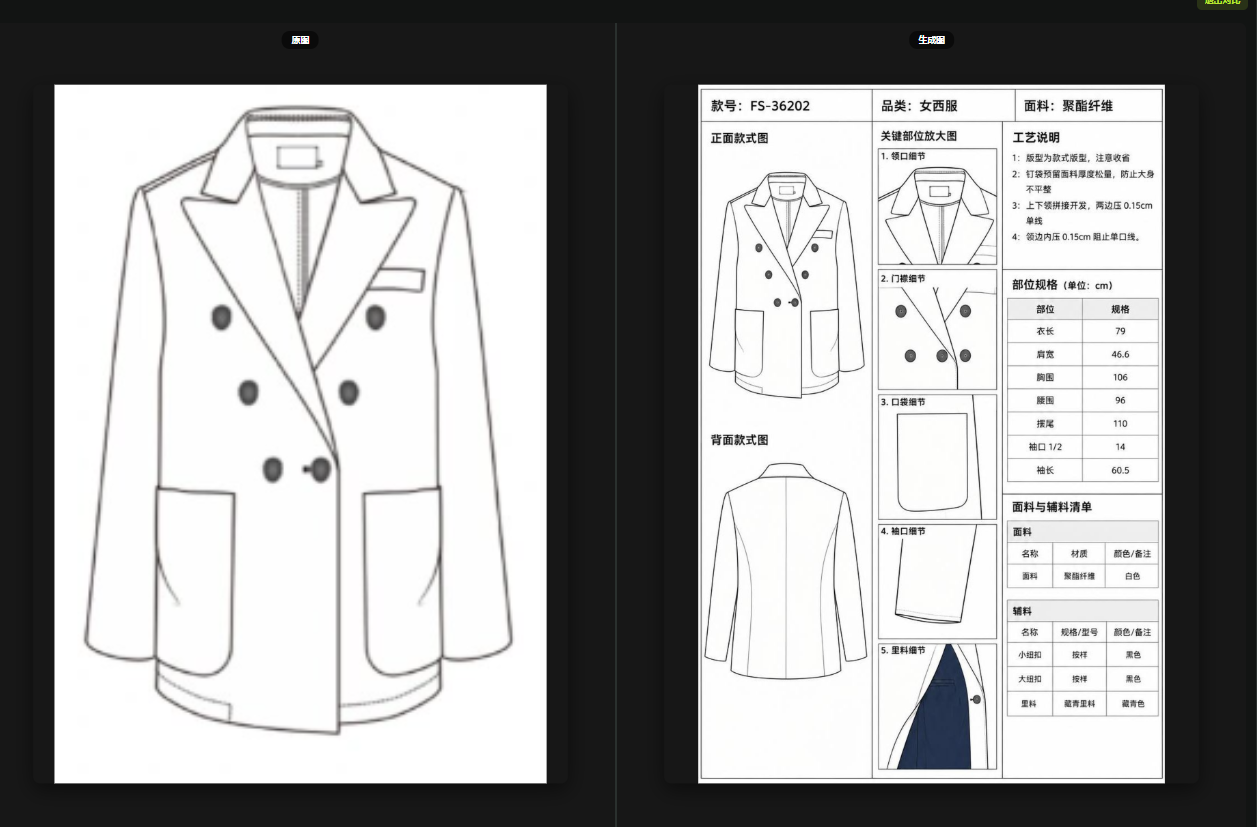The width and height of the screenshot is (1257, 827).
Task: Open the original blazer sketch image
Action: [300, 433]
